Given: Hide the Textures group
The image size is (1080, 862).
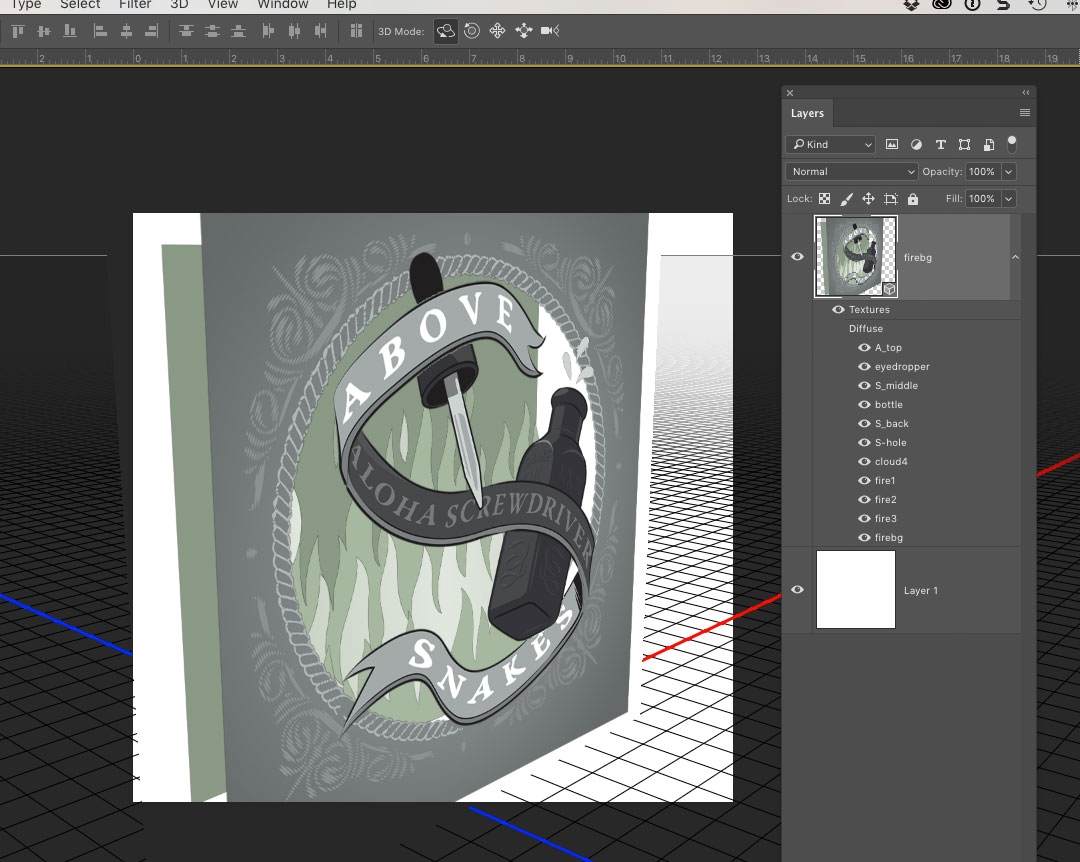Looking at the screenshot, I should click(x=838, y=310).
